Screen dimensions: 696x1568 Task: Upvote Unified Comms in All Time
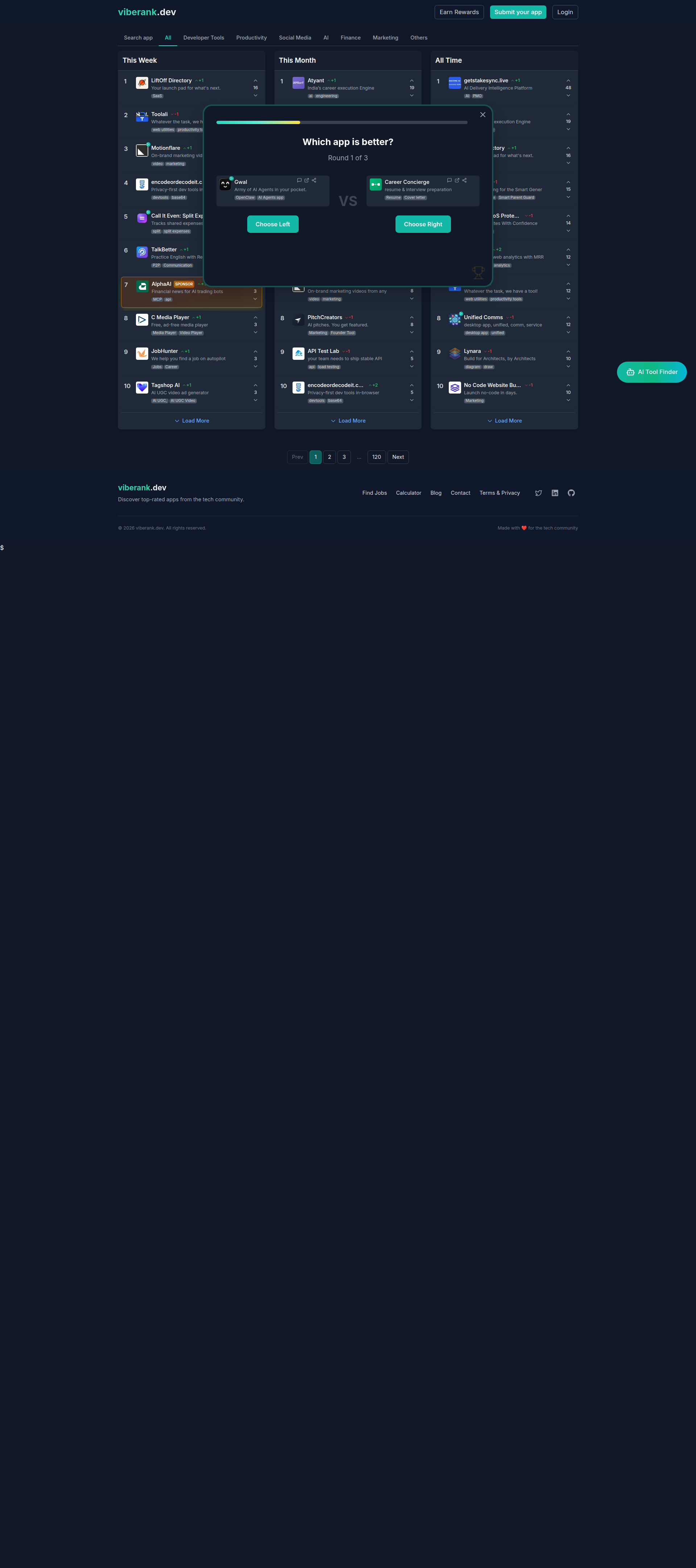568,317
